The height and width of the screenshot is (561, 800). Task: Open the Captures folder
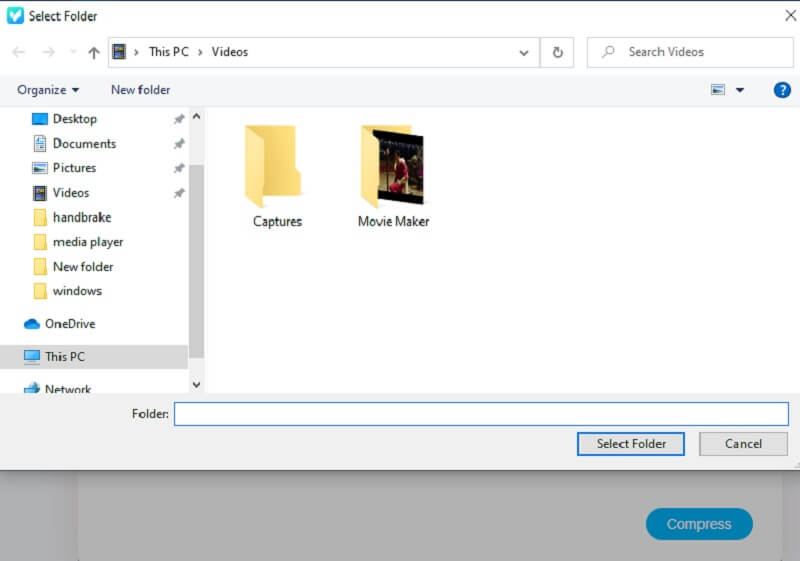tap(276, 177)
